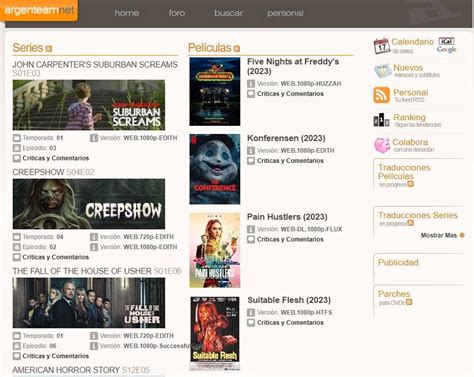Click comments icon under House of Usher
This screenshot has height=377, width=474.
[17, 356]
